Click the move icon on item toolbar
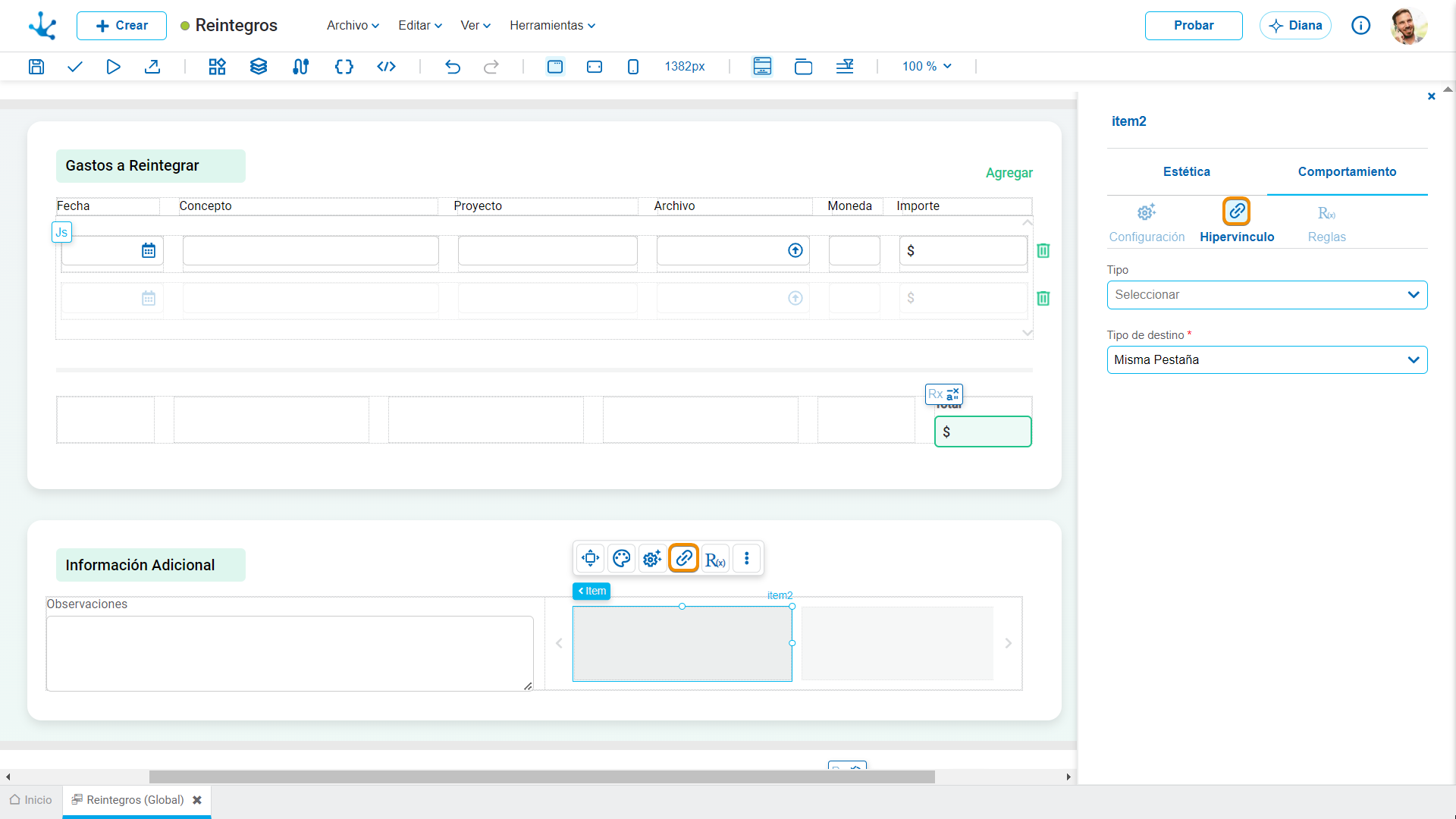The width and height of the screenshot is (1456, 819). click(x=590, y=559)
